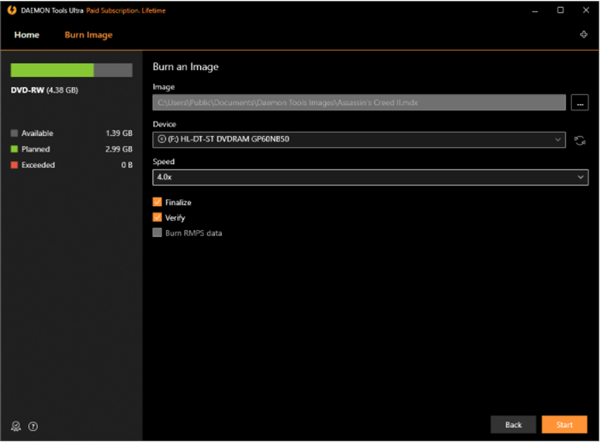Click the green disc capacity bar
The image size is (600, 442).
point(72,70)
